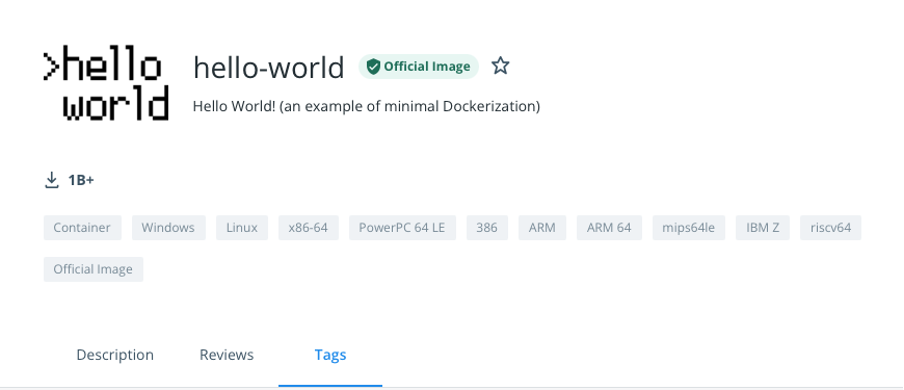This screenshot has height=390, width=904.
Task: Click the Linux chip
Action: 242,227
